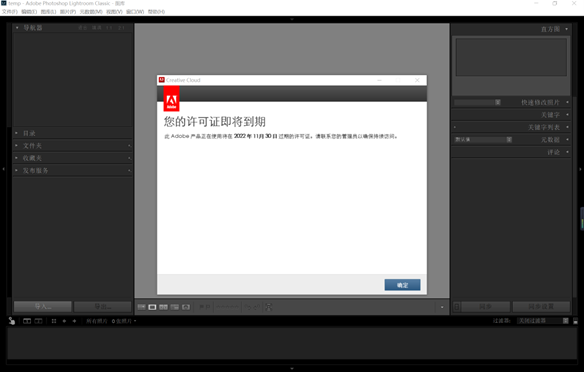Expand the 收藏夹 (Collections) panel
This screenshot has height=372, width=584.
click(16, 158)
